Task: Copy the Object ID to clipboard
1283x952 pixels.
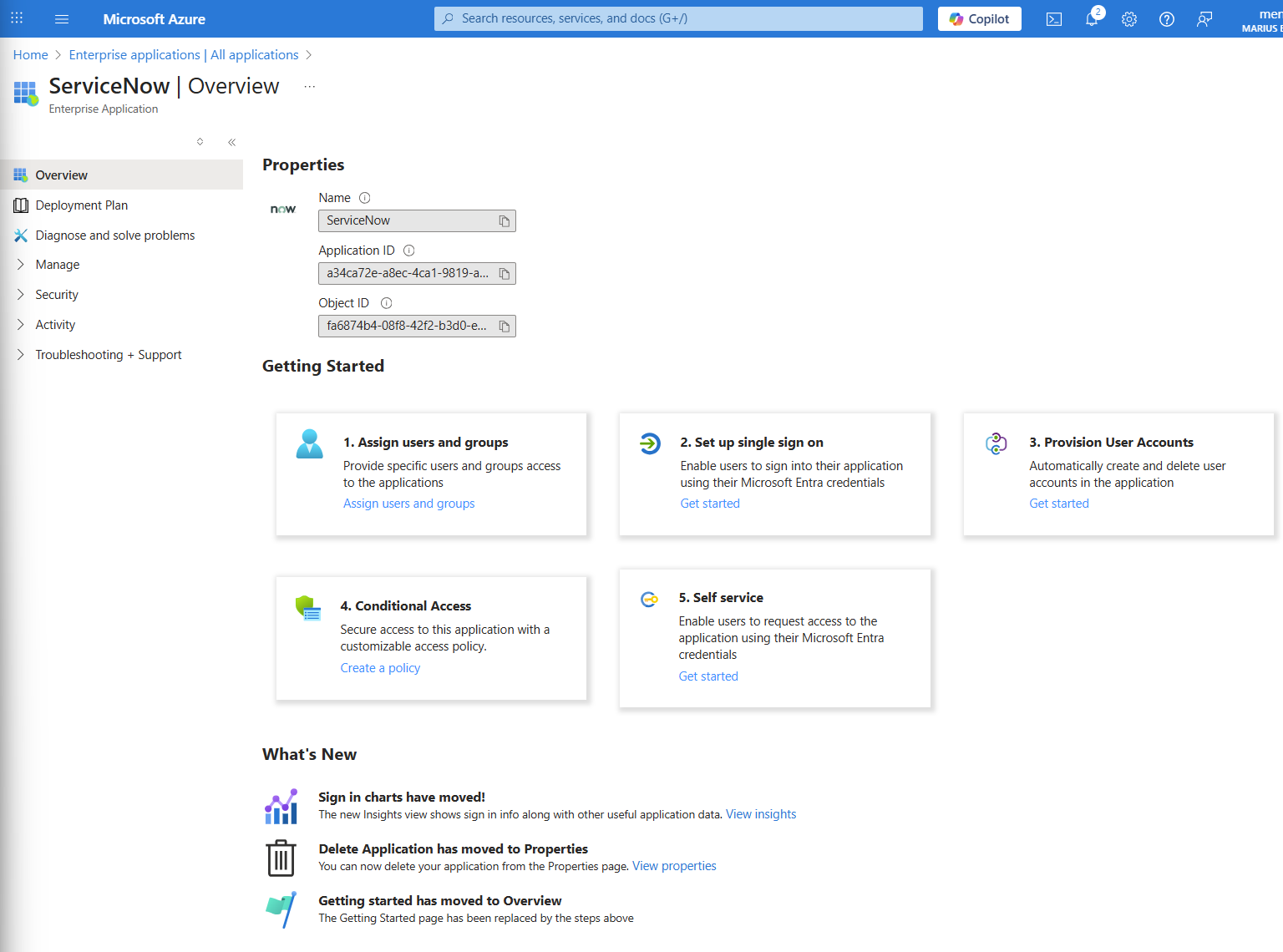Action: pos(505,327)
